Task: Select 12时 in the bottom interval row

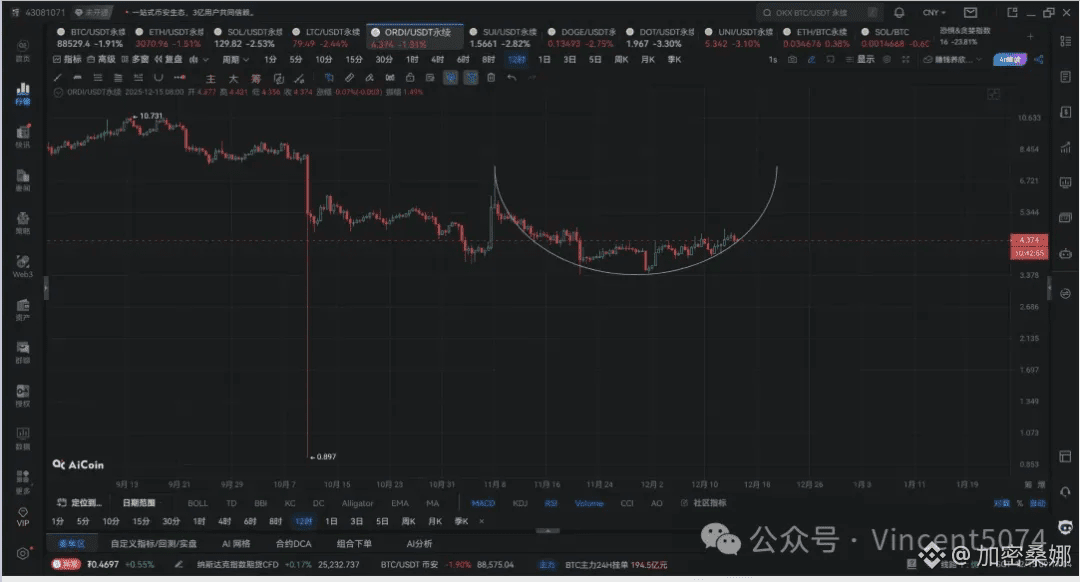Action: coord(303,521)
